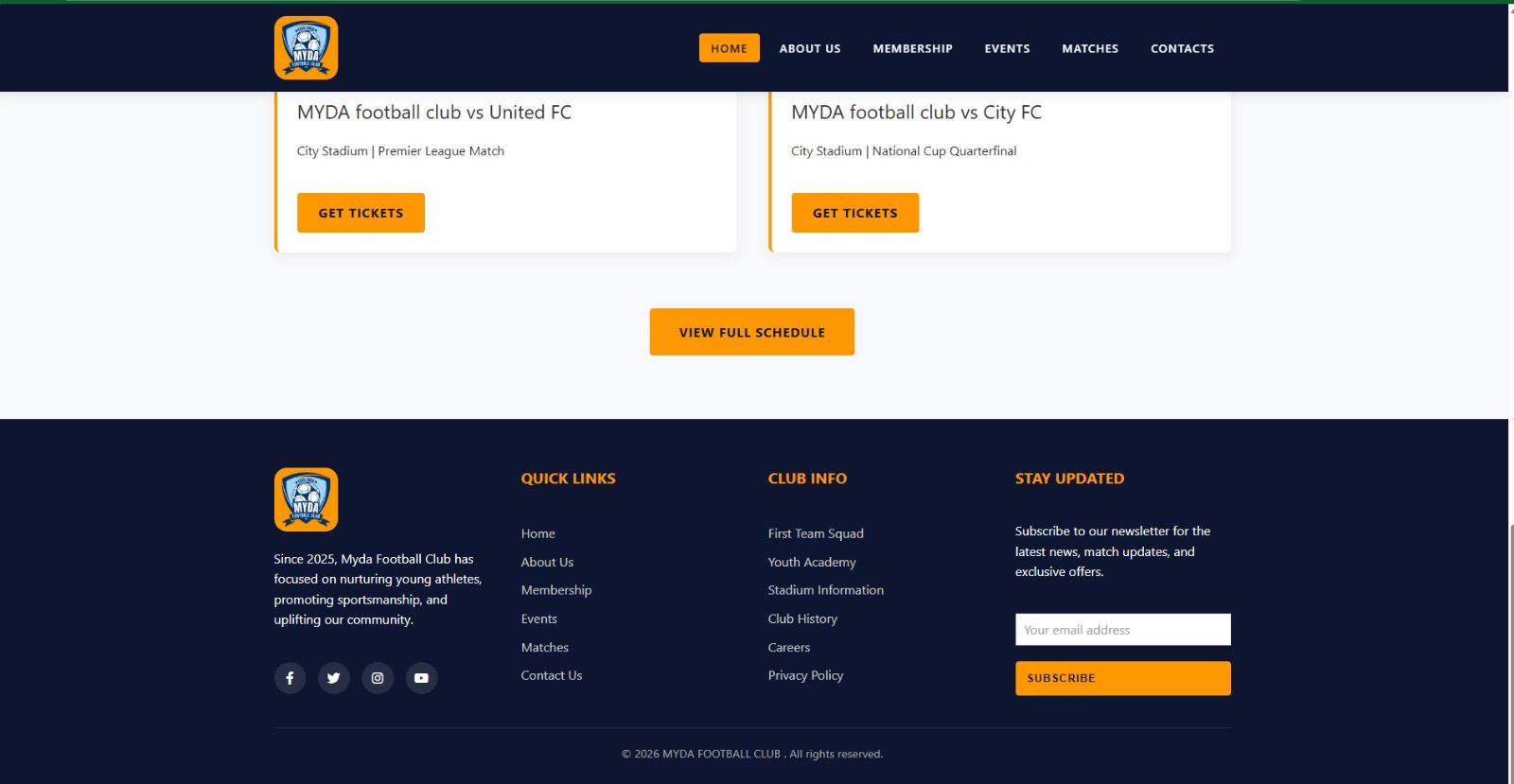1514x784 pixels.
Task: Click the QUICK LINKS footer heading
Action: (569, 479)
